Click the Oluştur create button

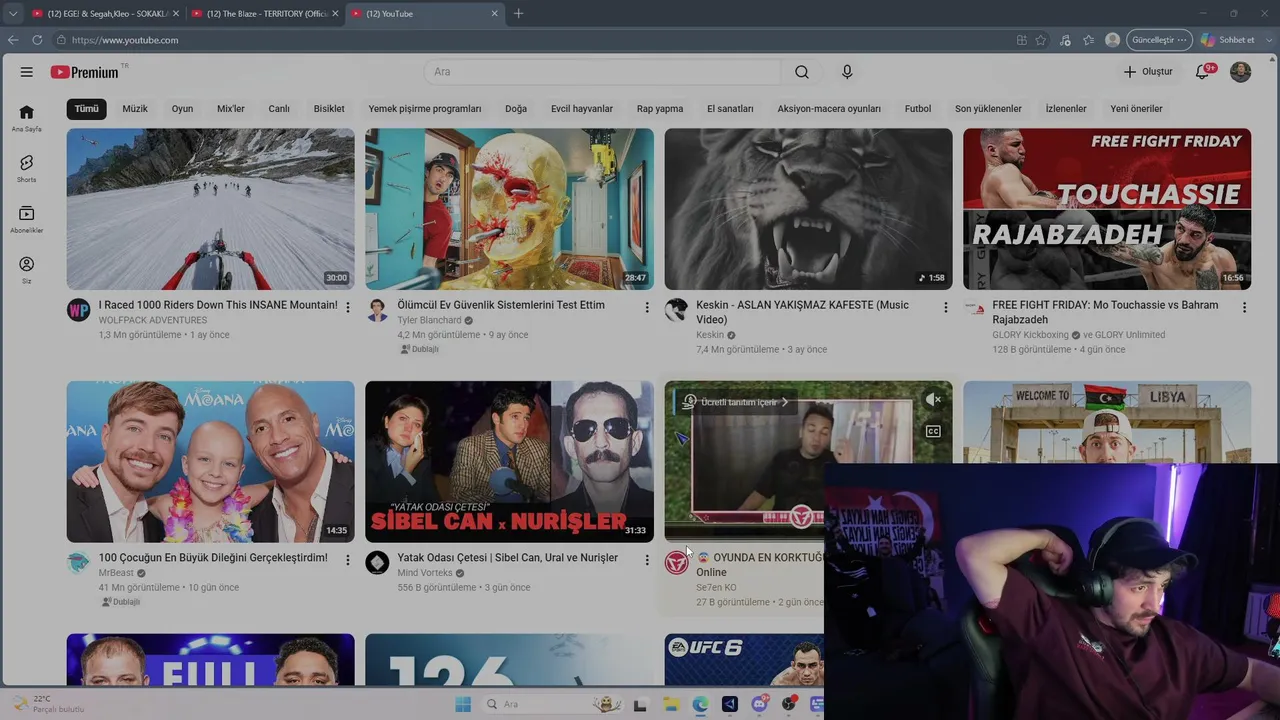tap(1148, 72)
